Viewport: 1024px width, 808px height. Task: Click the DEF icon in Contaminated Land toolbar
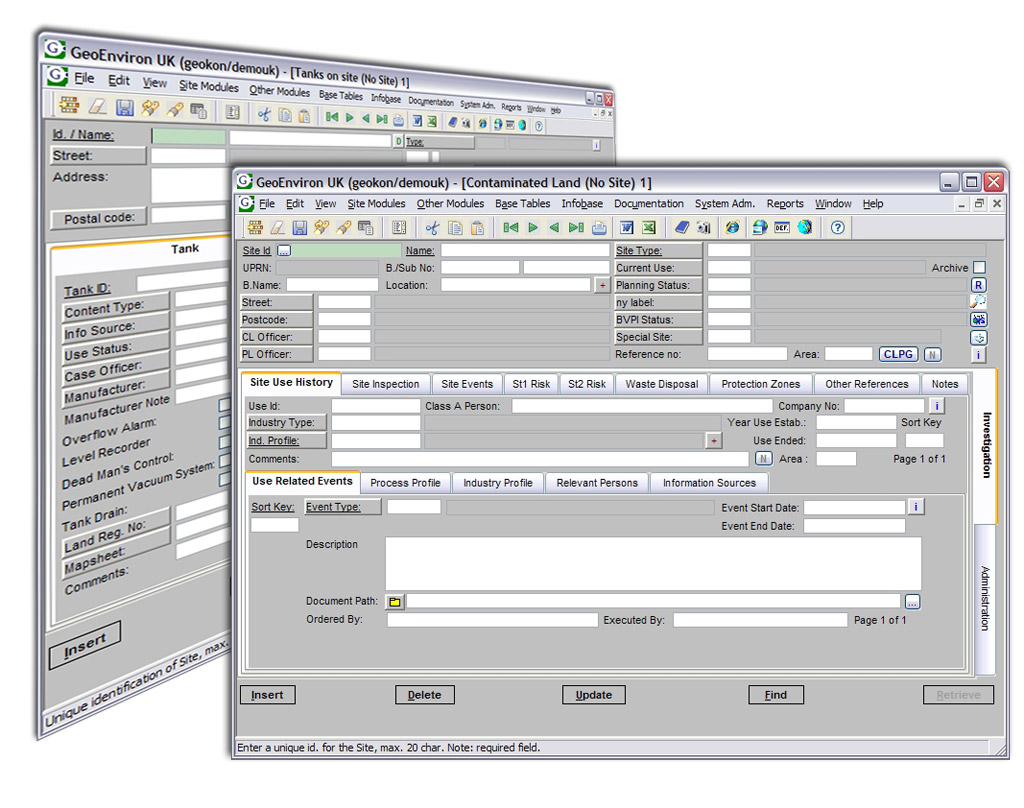click(782, 227)
